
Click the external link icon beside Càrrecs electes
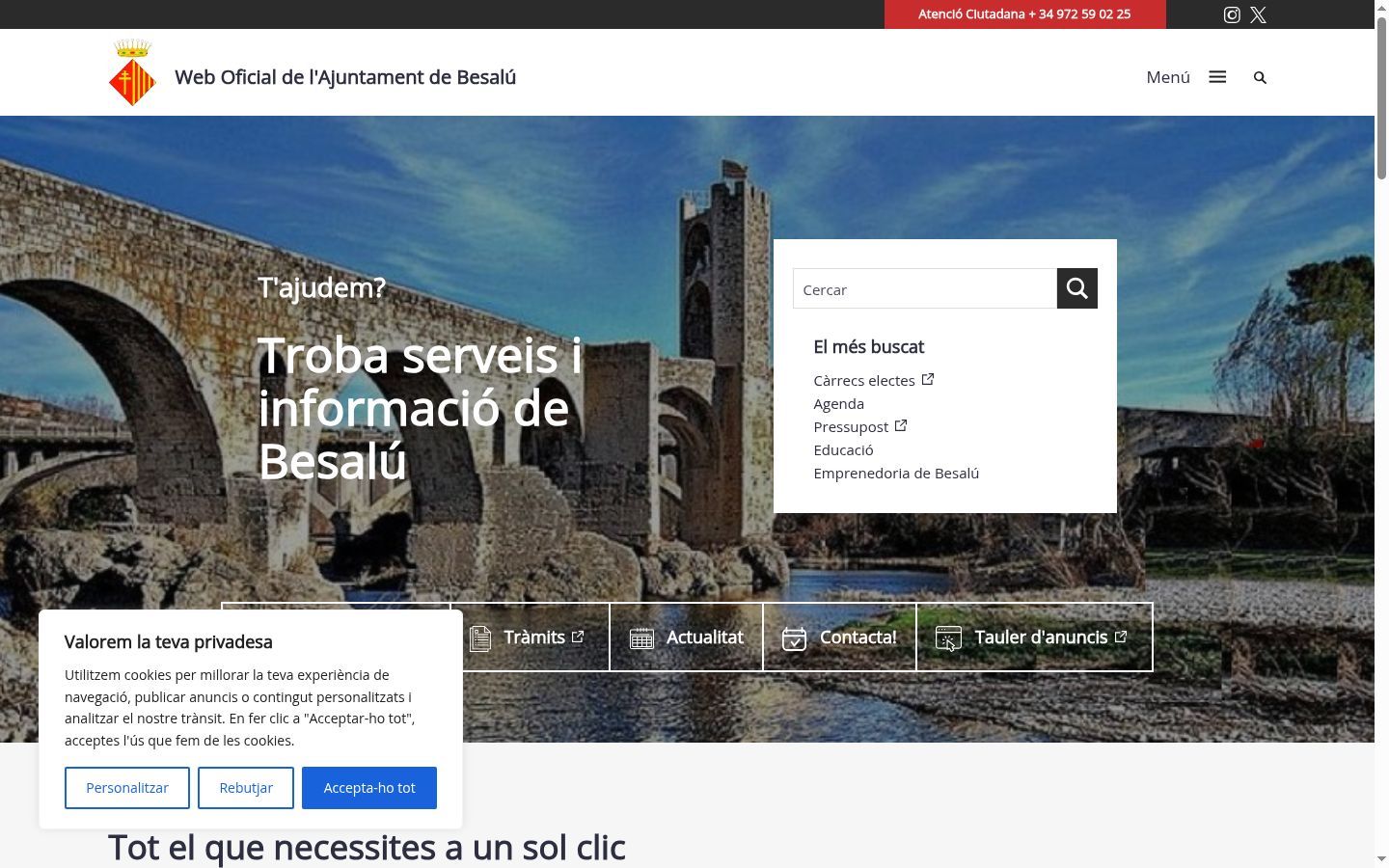point(928,379)
